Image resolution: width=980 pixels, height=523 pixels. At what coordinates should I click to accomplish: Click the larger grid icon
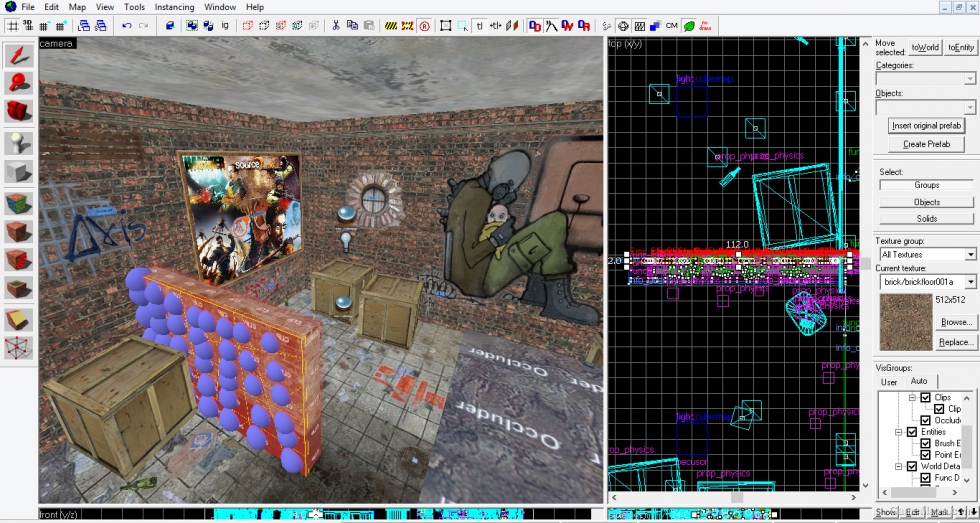(x=61, y=26)
